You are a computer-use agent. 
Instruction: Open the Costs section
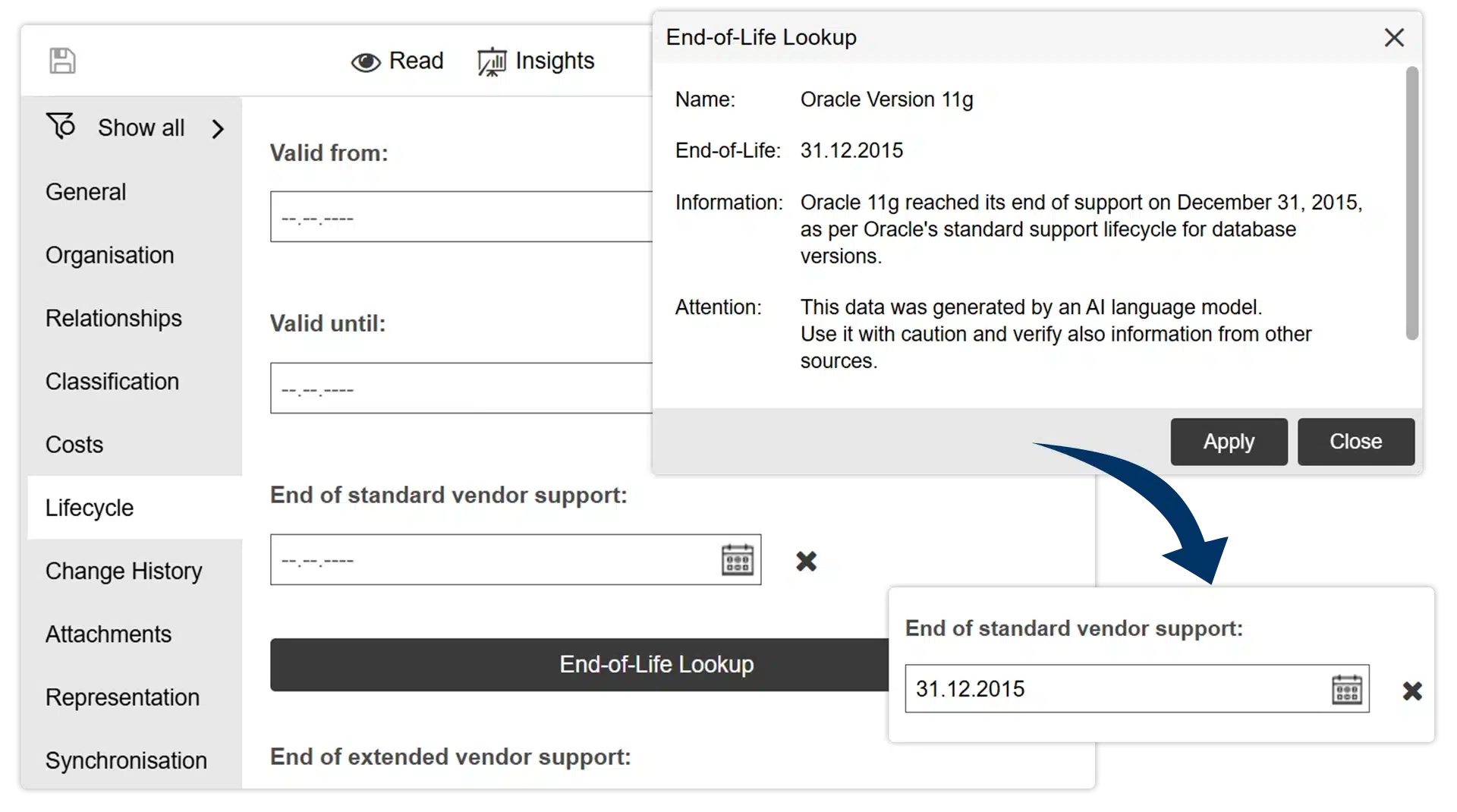pos(74,445)
